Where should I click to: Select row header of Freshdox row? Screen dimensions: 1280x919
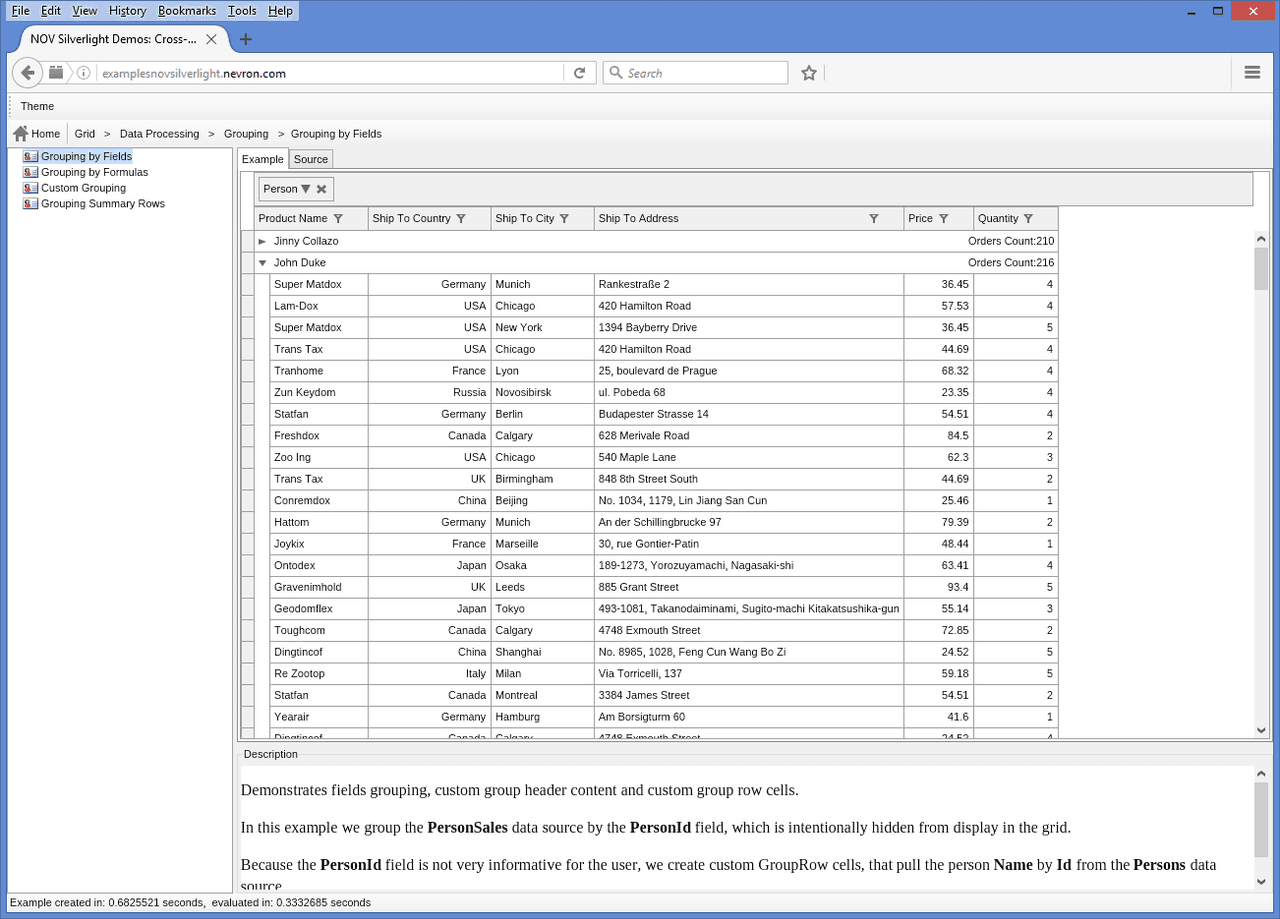(247, 436)
